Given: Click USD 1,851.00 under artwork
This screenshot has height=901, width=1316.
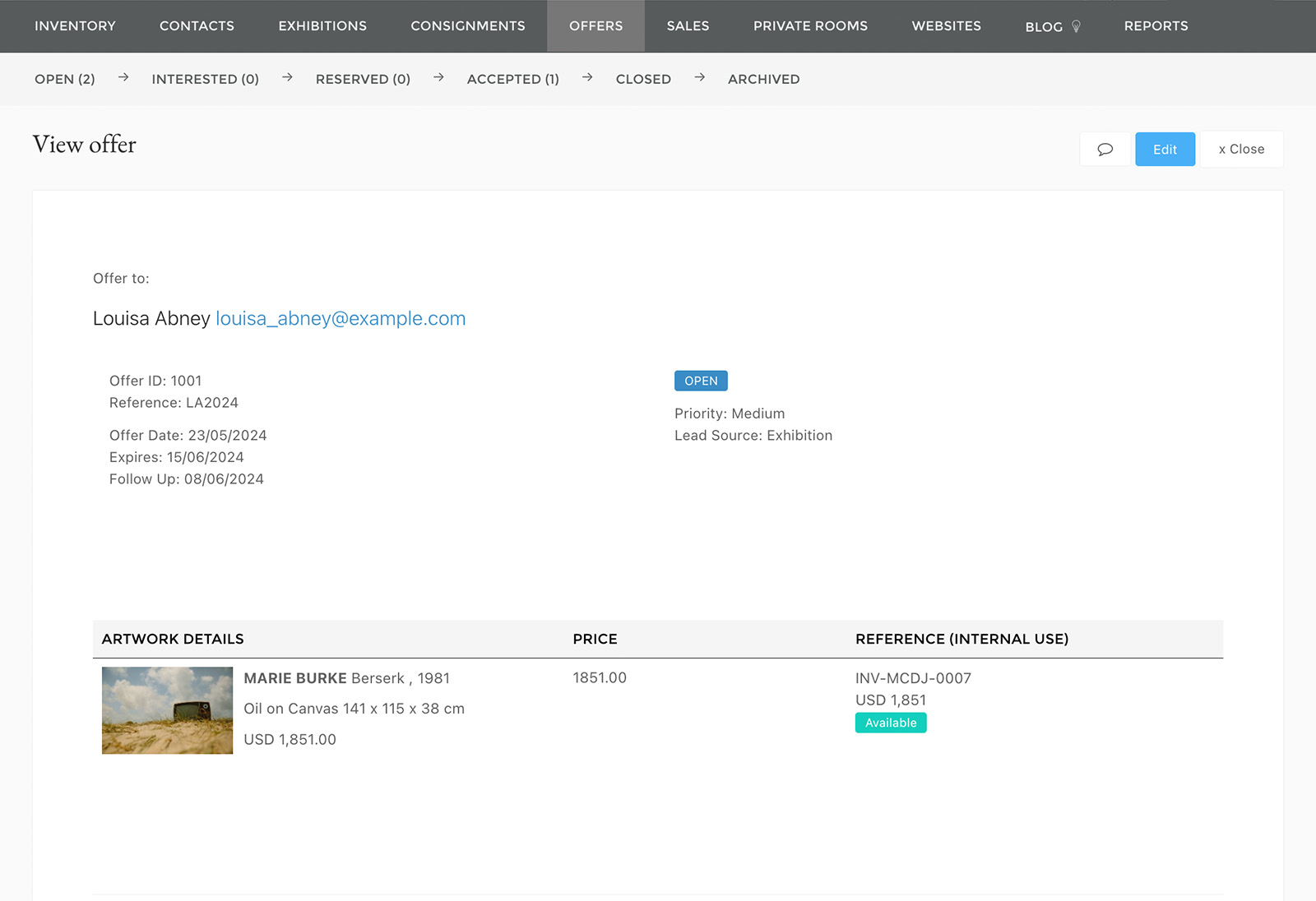Looking at the screenshot, I should tap(290, 740).
